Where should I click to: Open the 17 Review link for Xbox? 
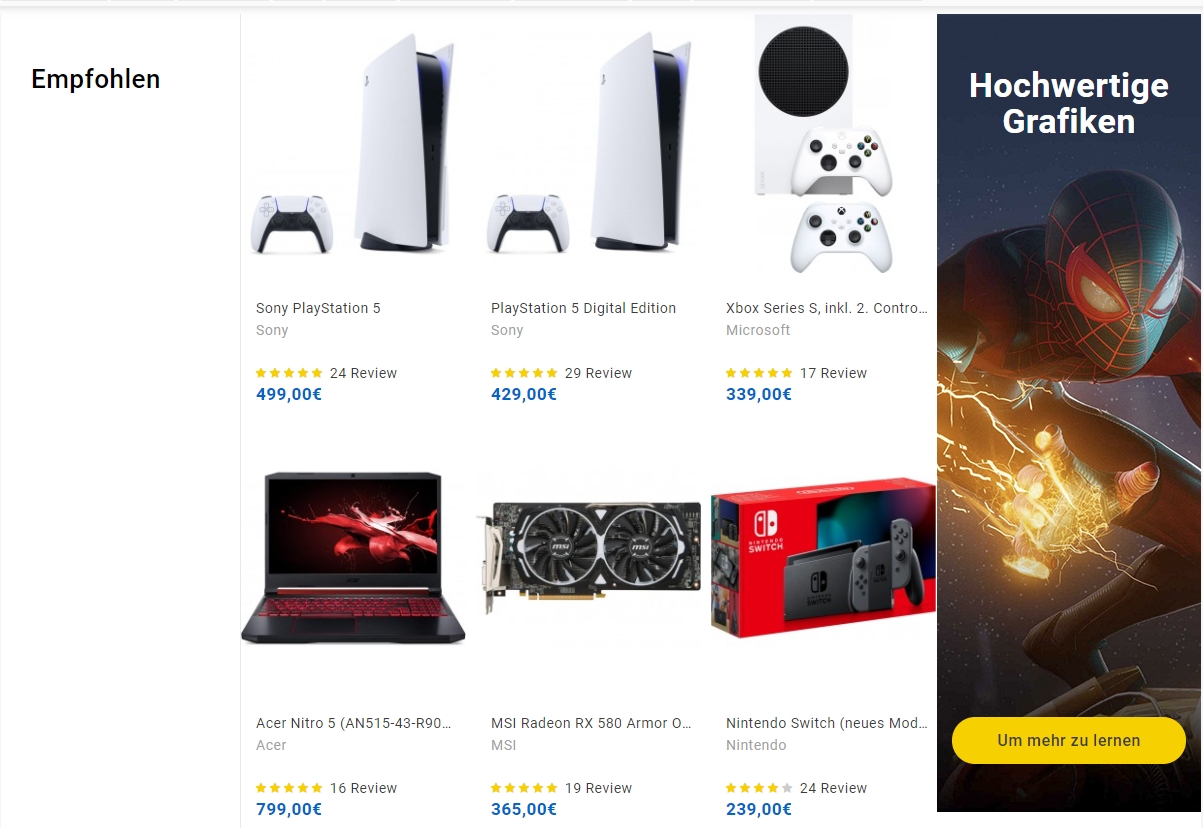tap(833, 373)
